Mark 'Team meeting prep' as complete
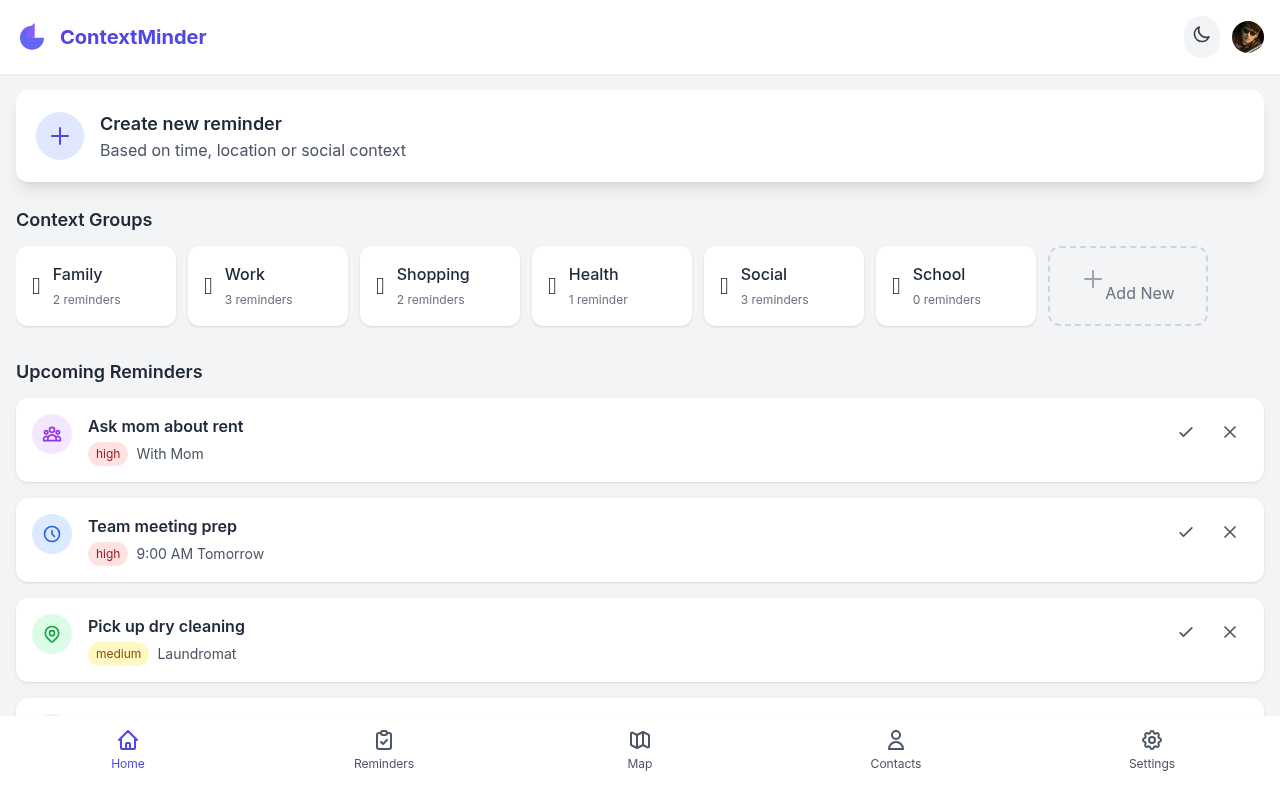 1186,532
